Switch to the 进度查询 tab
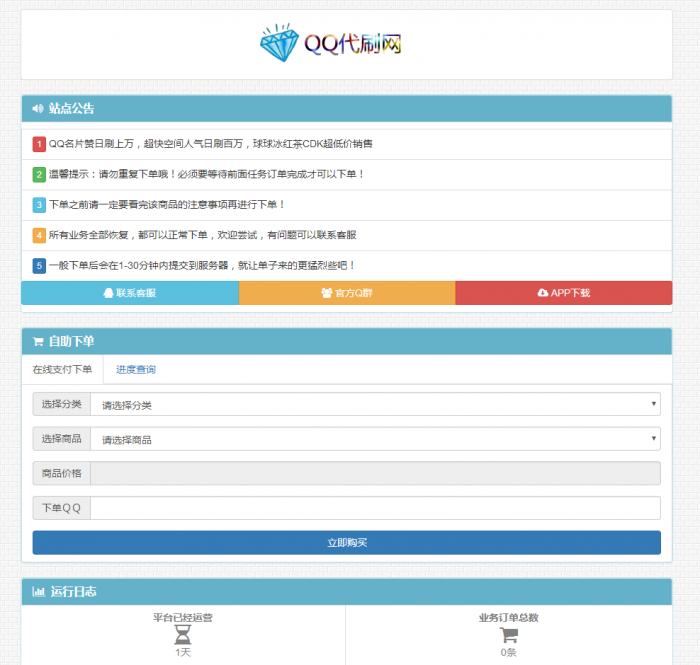 click(x=135, y=370)
